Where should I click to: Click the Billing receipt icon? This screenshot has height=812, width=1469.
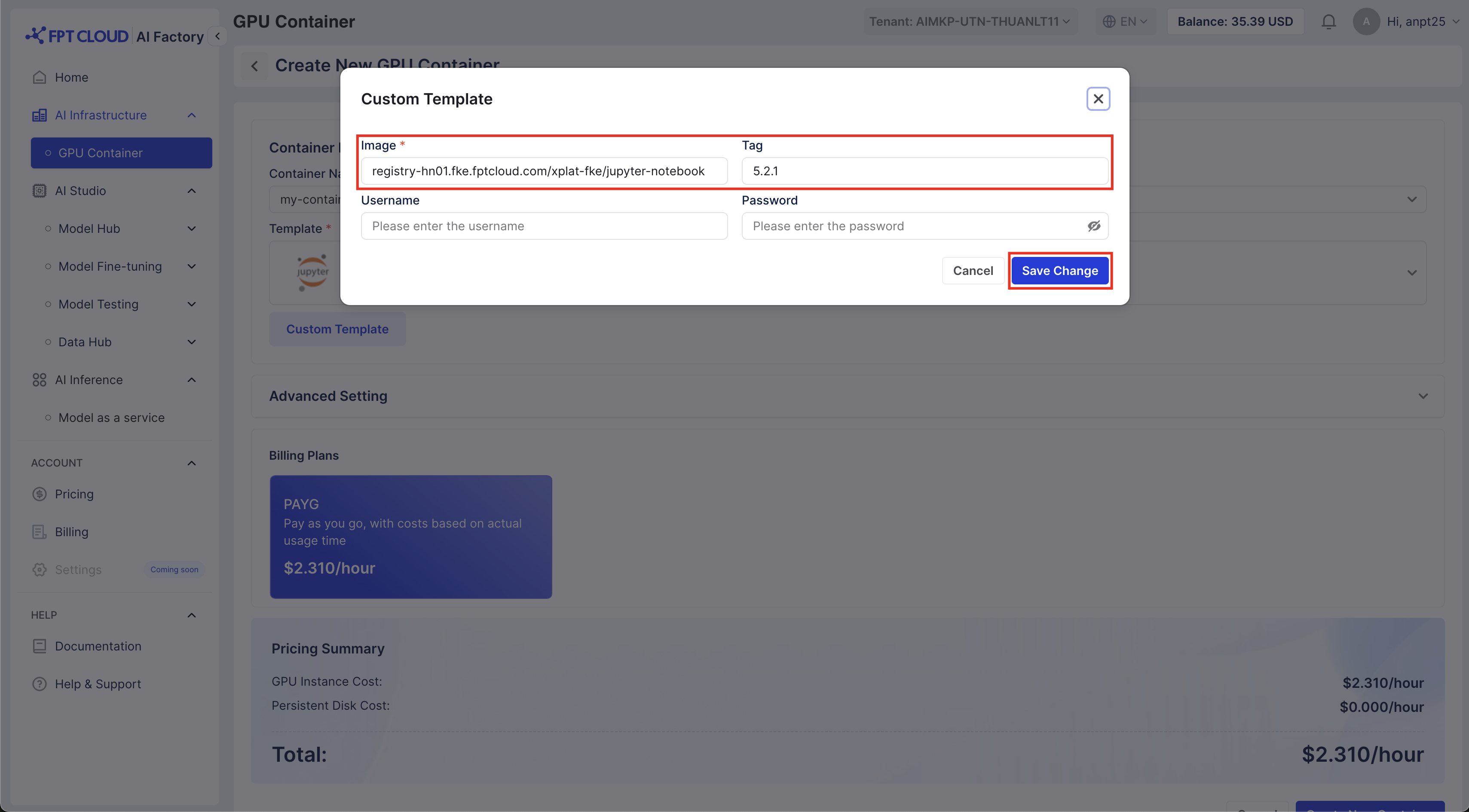click(40, 532)
